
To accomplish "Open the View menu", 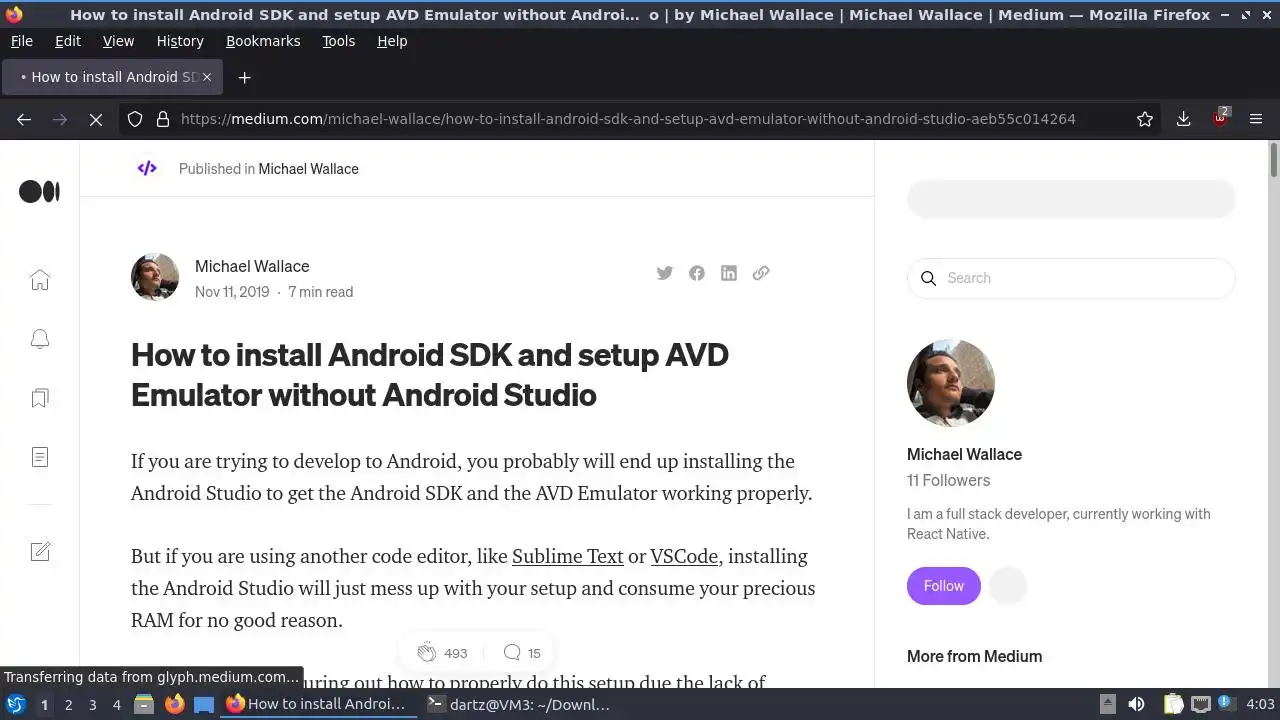I will [118, 41].
